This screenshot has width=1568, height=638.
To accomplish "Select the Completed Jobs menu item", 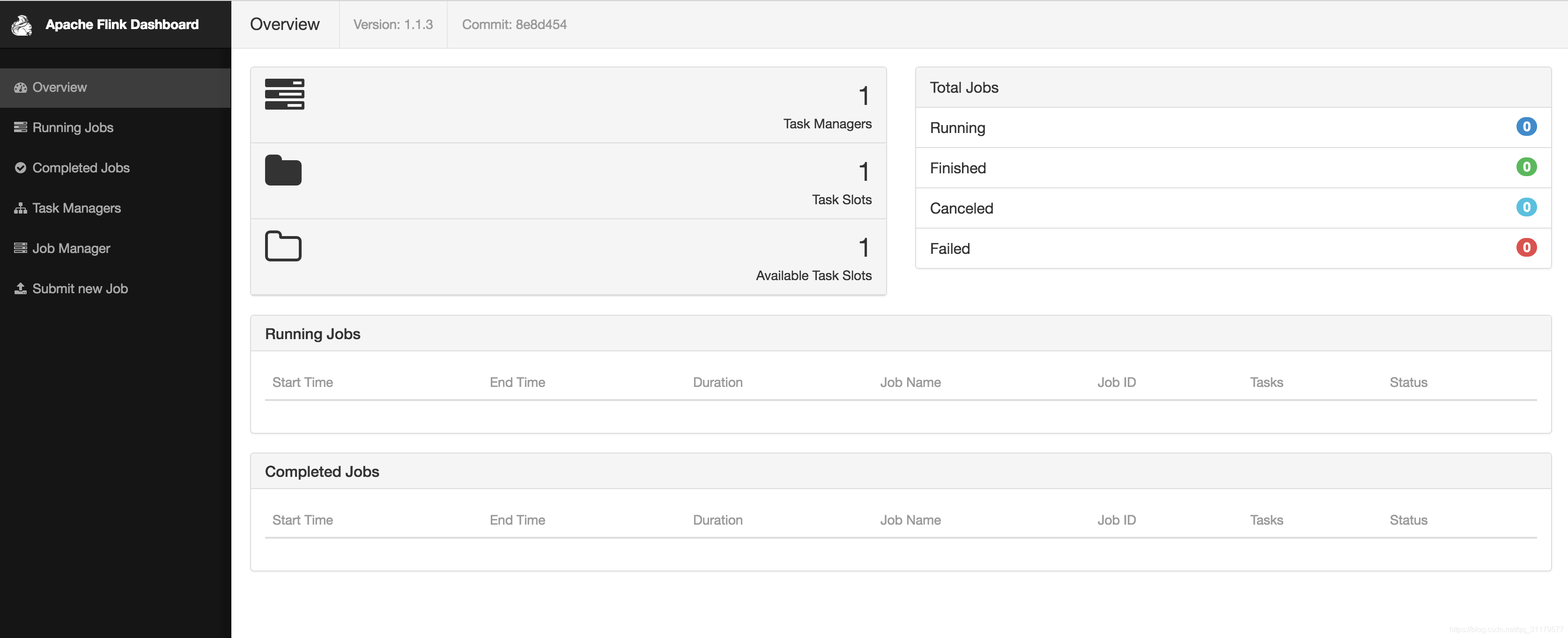I will click(x=80, y=167).
